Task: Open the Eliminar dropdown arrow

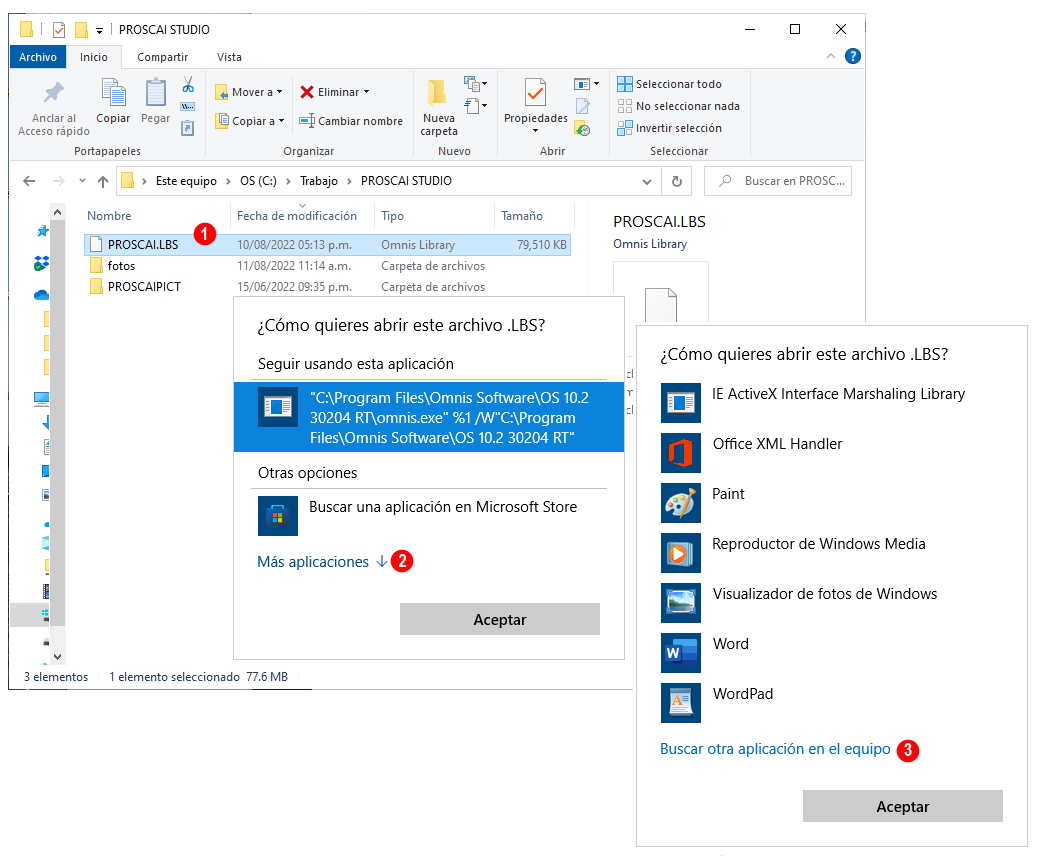Action: tap(366, 92)
